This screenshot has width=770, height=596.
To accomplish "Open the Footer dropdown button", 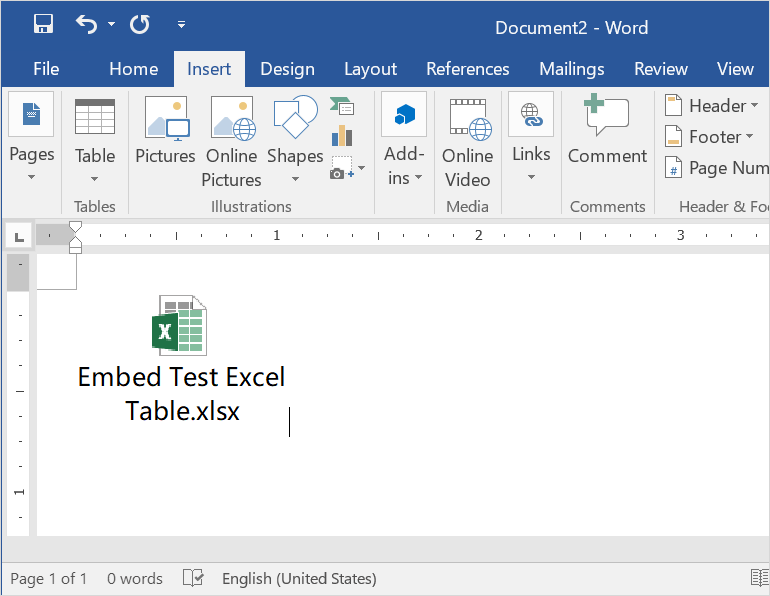I will tap(710, 136).
